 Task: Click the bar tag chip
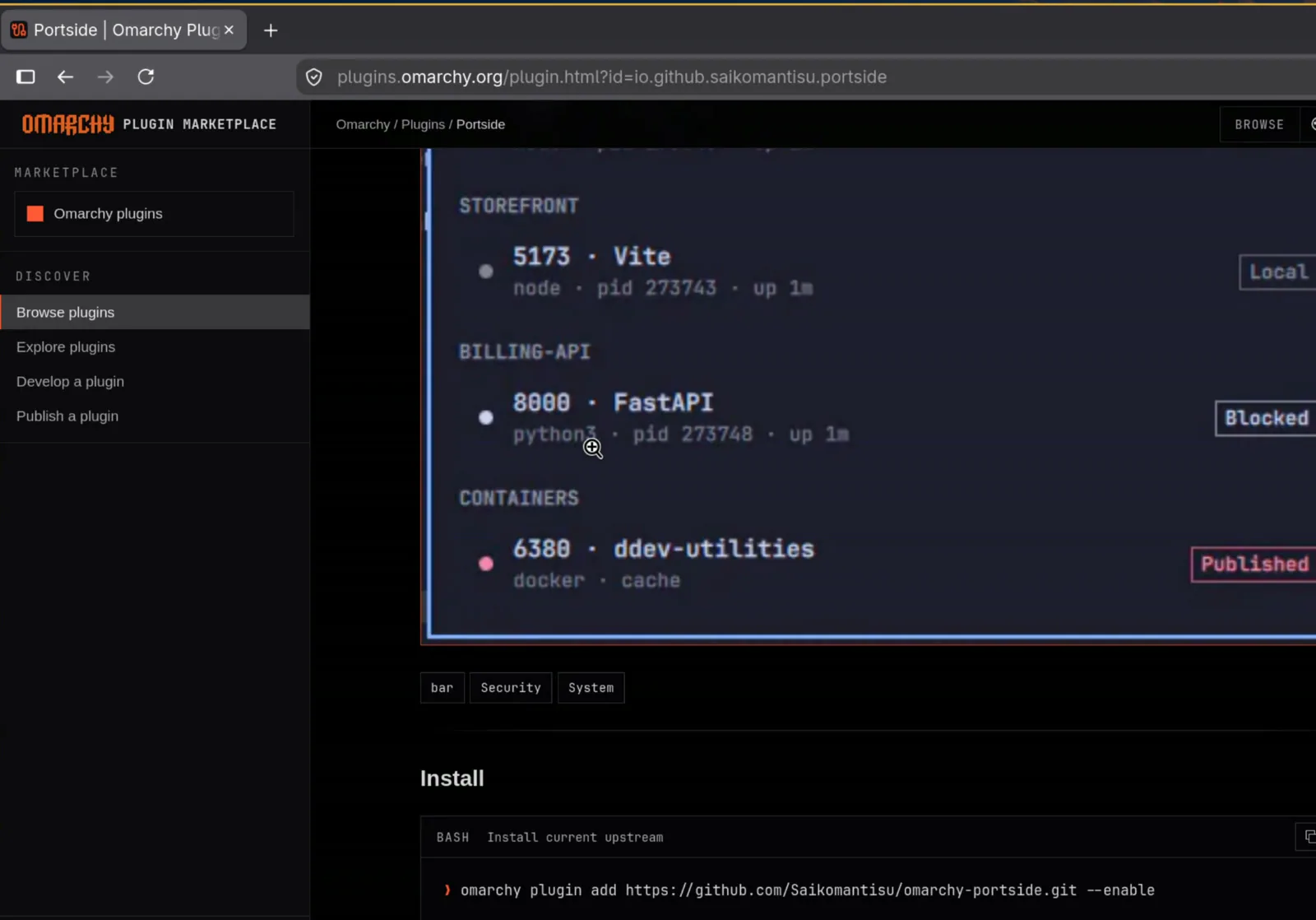tap(442, 688)
